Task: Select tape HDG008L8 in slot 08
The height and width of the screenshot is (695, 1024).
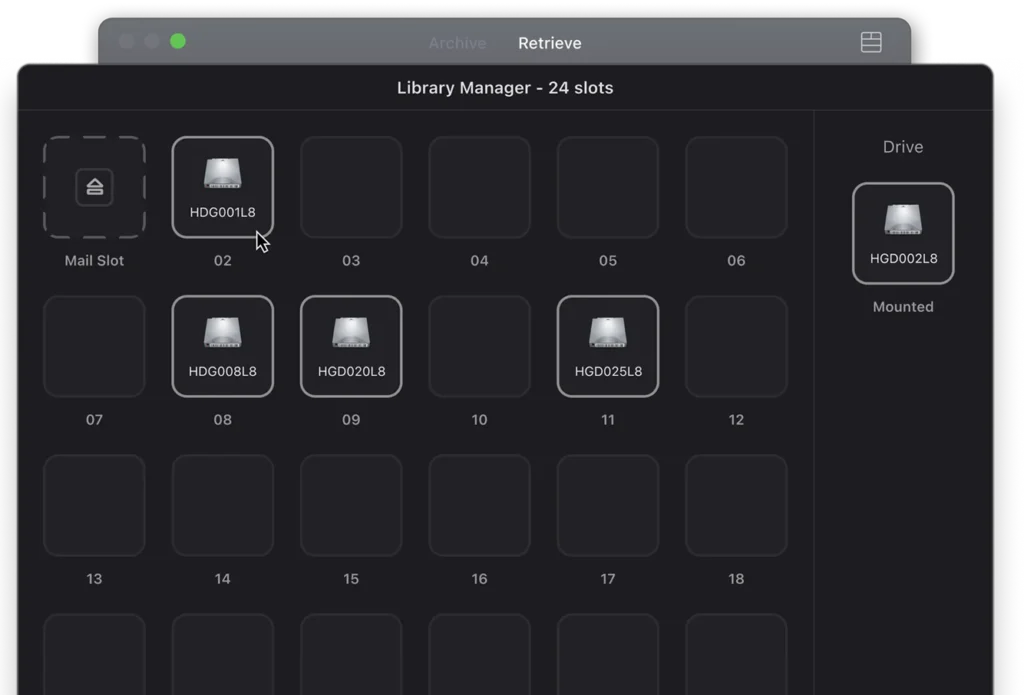Action: coord(222,346)
